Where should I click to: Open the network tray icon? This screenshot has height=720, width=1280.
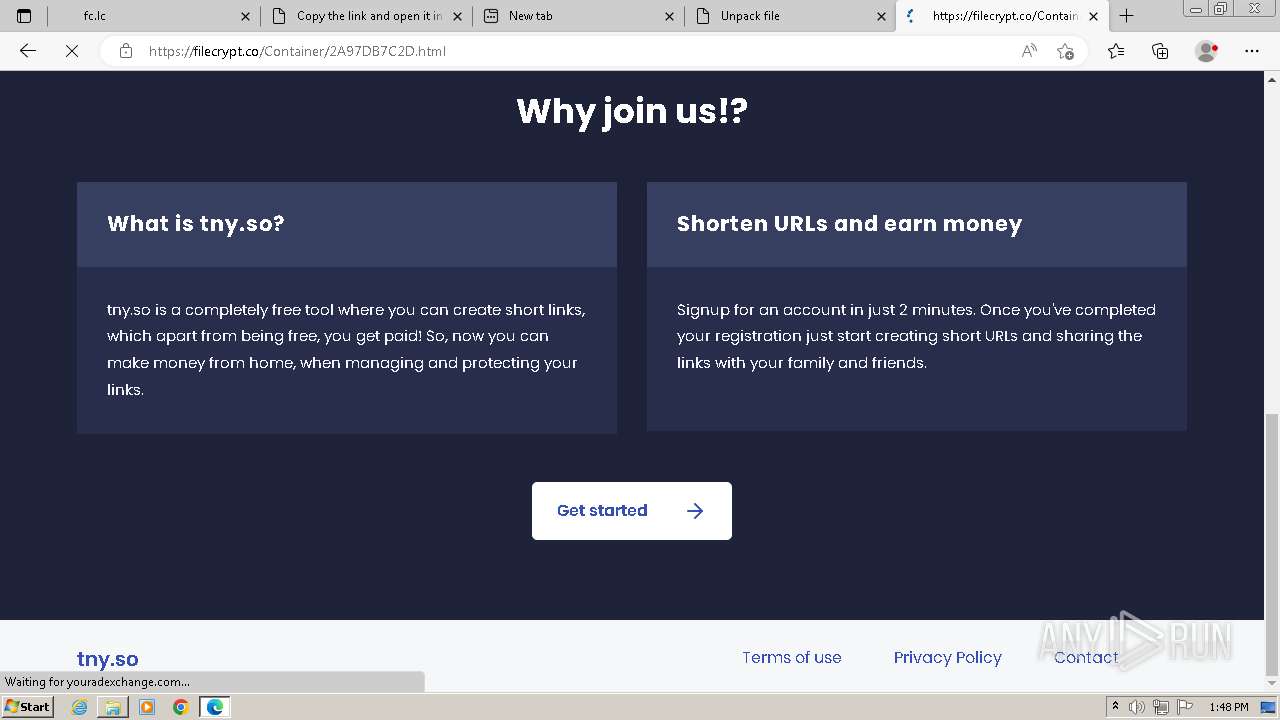[1161, 707]
